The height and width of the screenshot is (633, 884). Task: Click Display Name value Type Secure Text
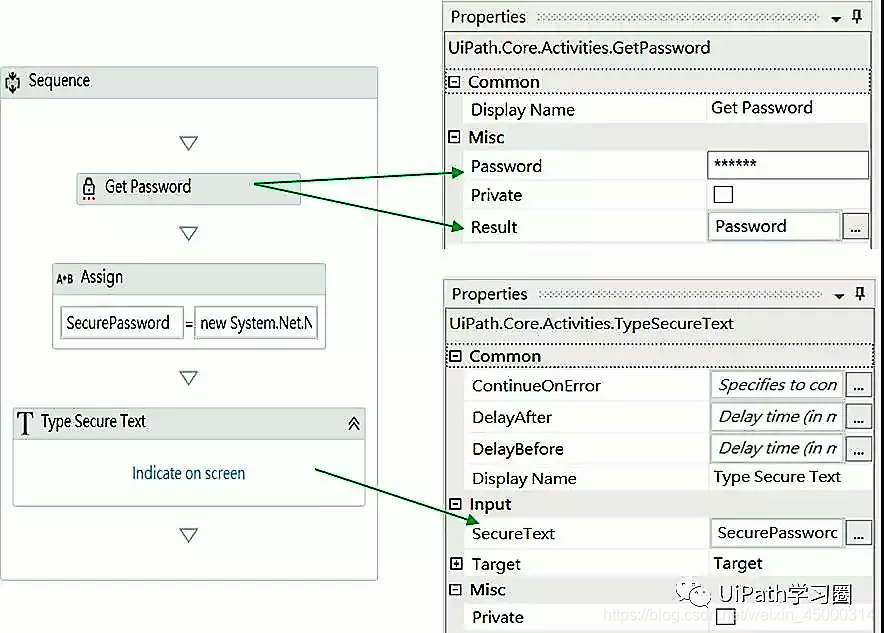777,477
